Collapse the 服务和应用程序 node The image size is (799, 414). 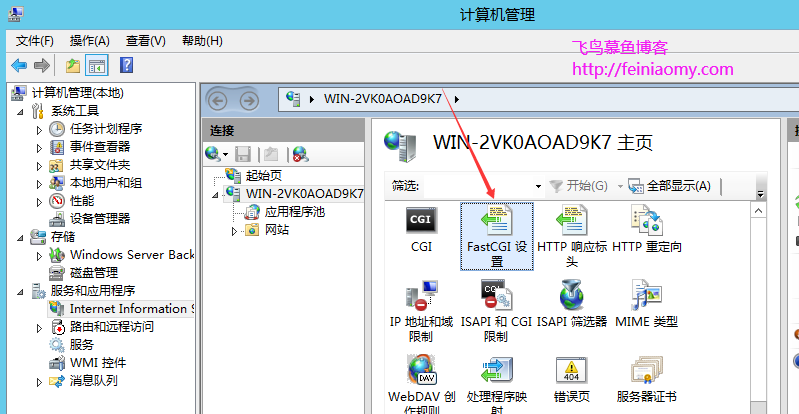point(20,291)
